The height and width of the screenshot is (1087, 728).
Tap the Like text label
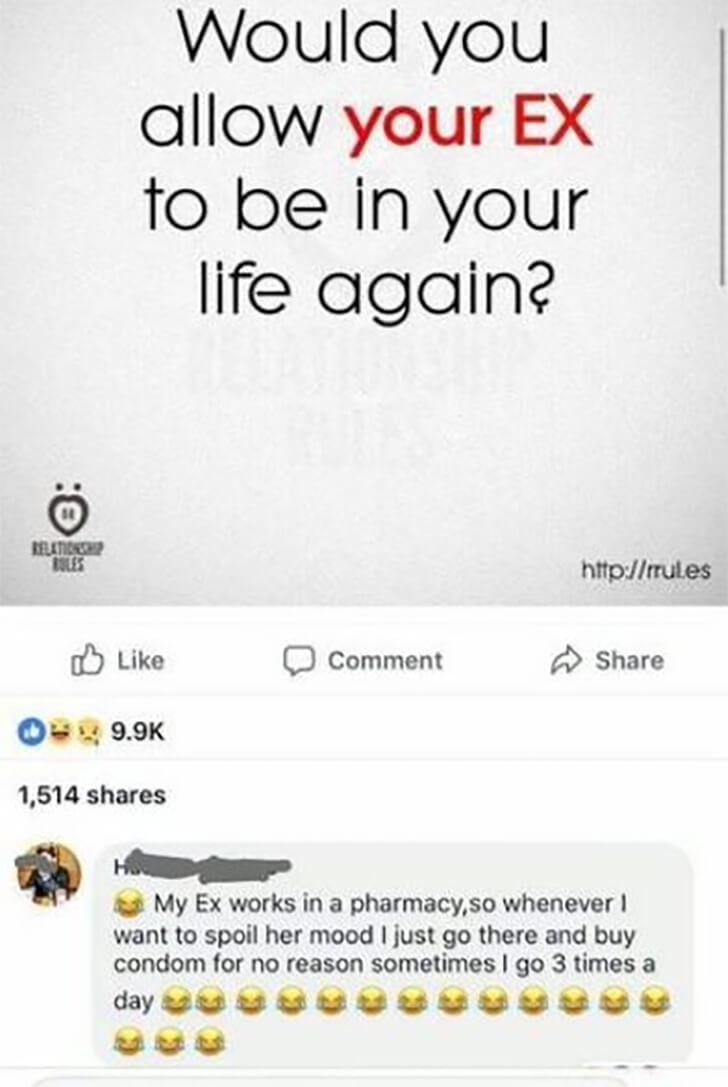tap(141, 660)
